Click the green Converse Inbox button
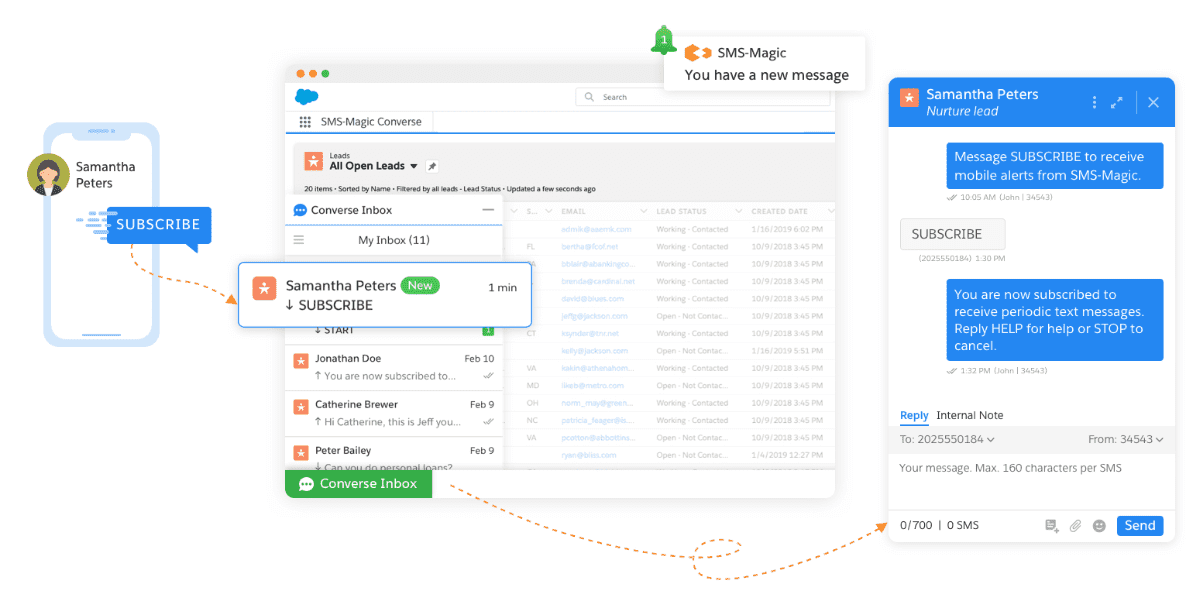This screenshot has width=1202, height=598. tap(358, 484)
